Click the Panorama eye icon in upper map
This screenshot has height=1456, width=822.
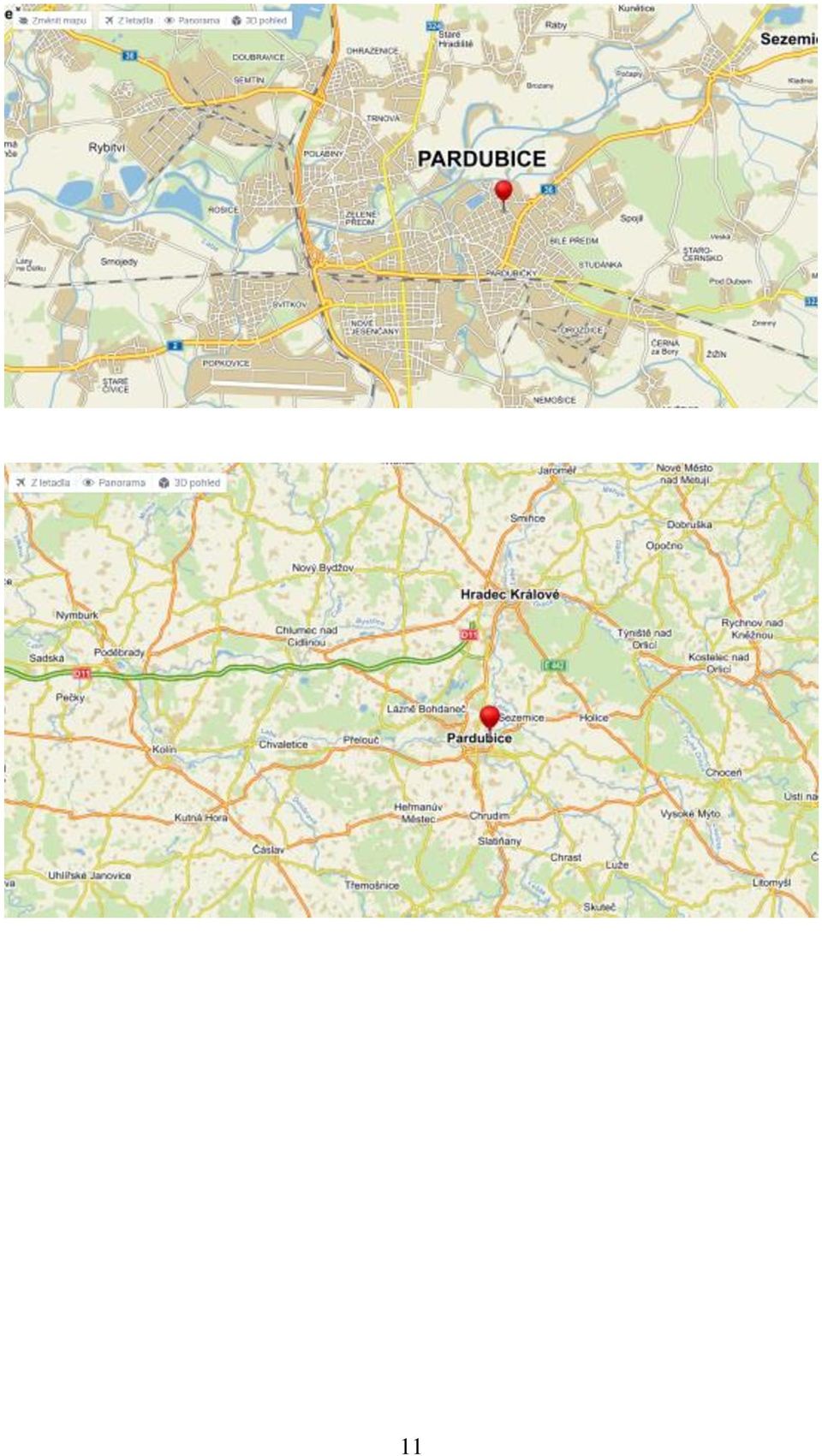pyautogui.click(x=170, y=20)
